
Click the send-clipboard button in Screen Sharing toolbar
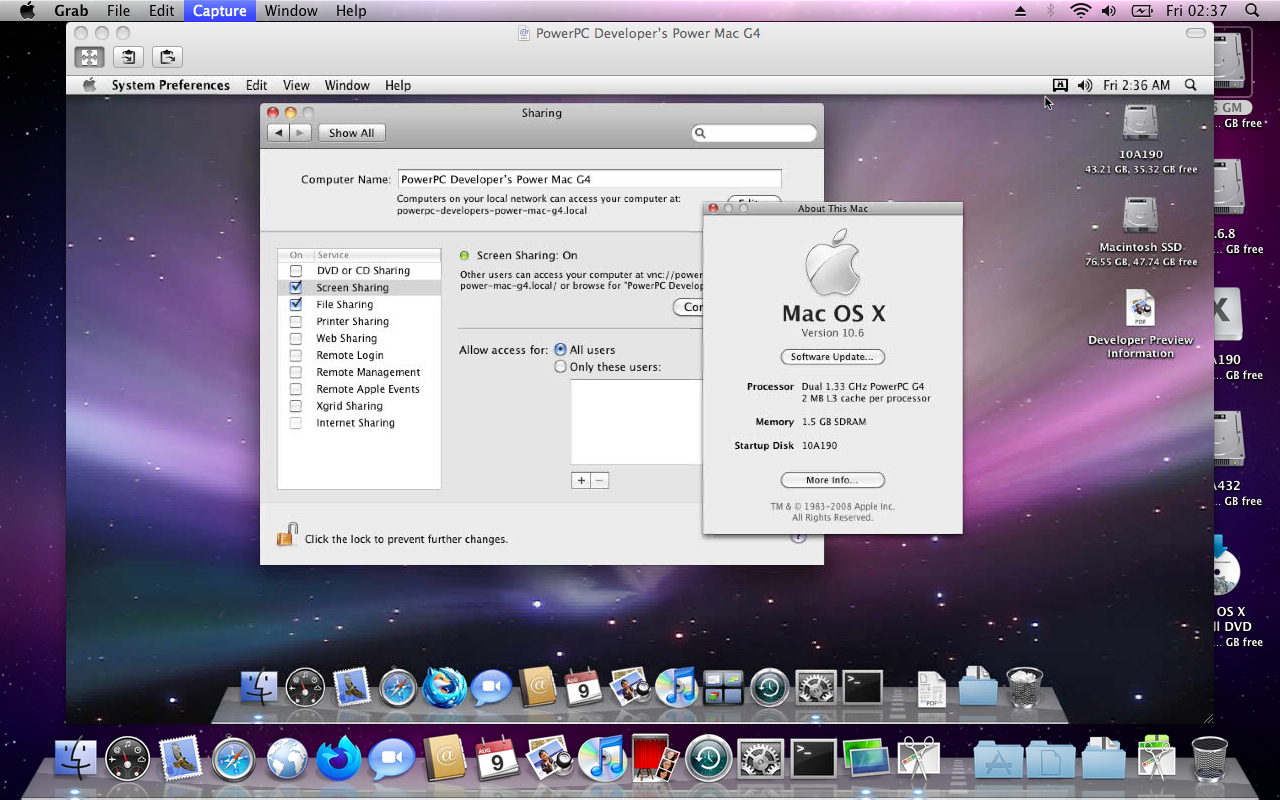(167, 57)
